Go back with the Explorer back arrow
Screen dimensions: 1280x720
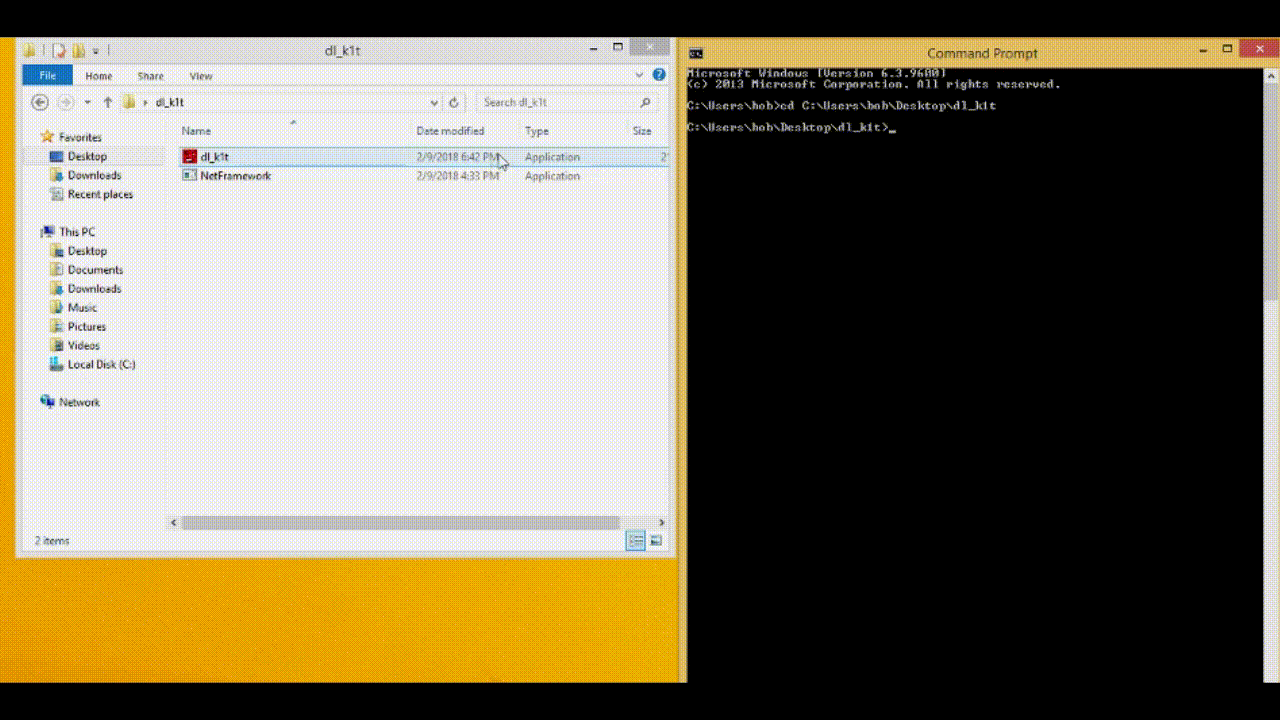[x=40, y=102]
